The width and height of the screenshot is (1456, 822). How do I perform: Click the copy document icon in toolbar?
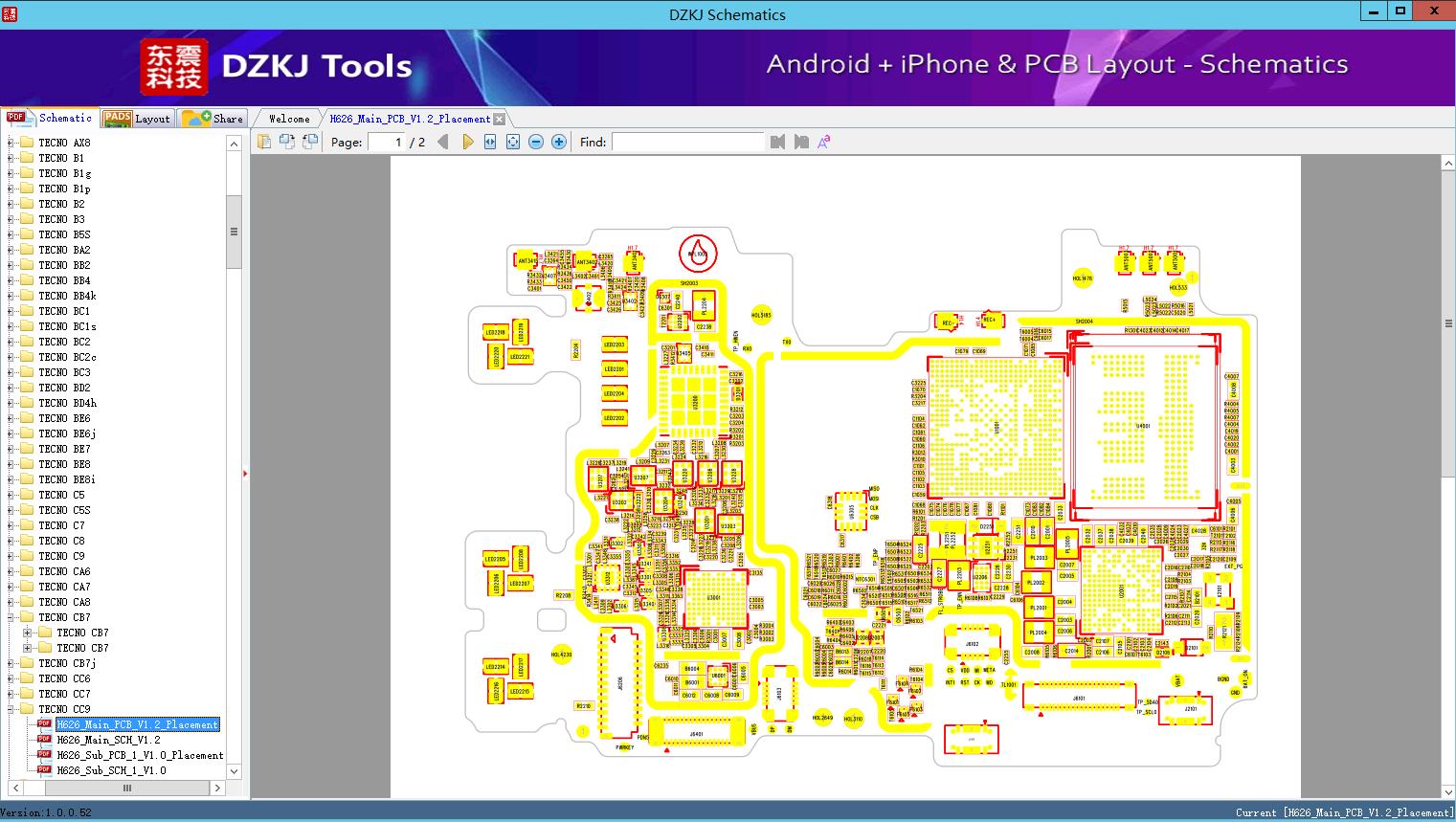click(x=264, y=142)
